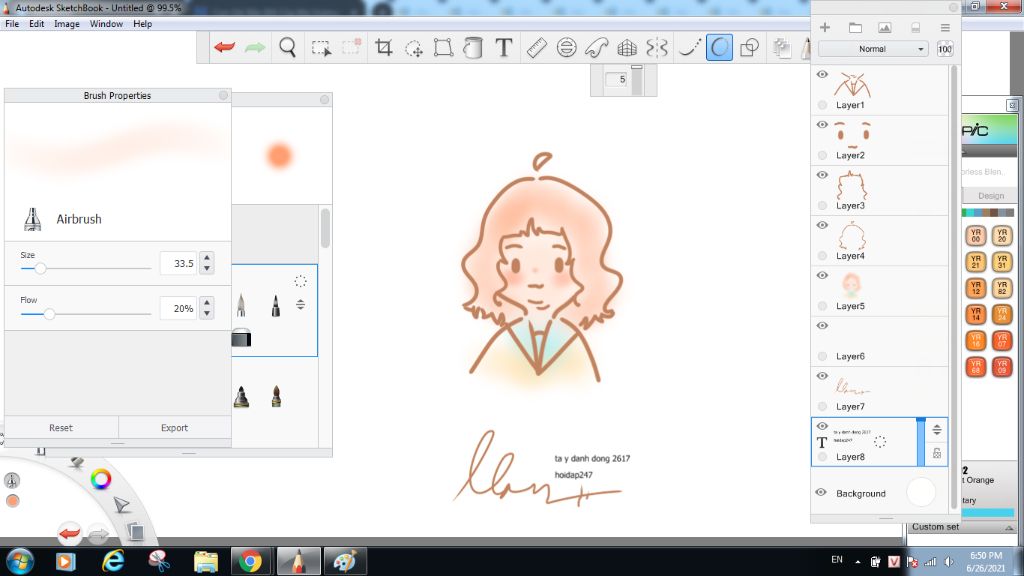Enable the French Curve tool

tap(596, 47)
